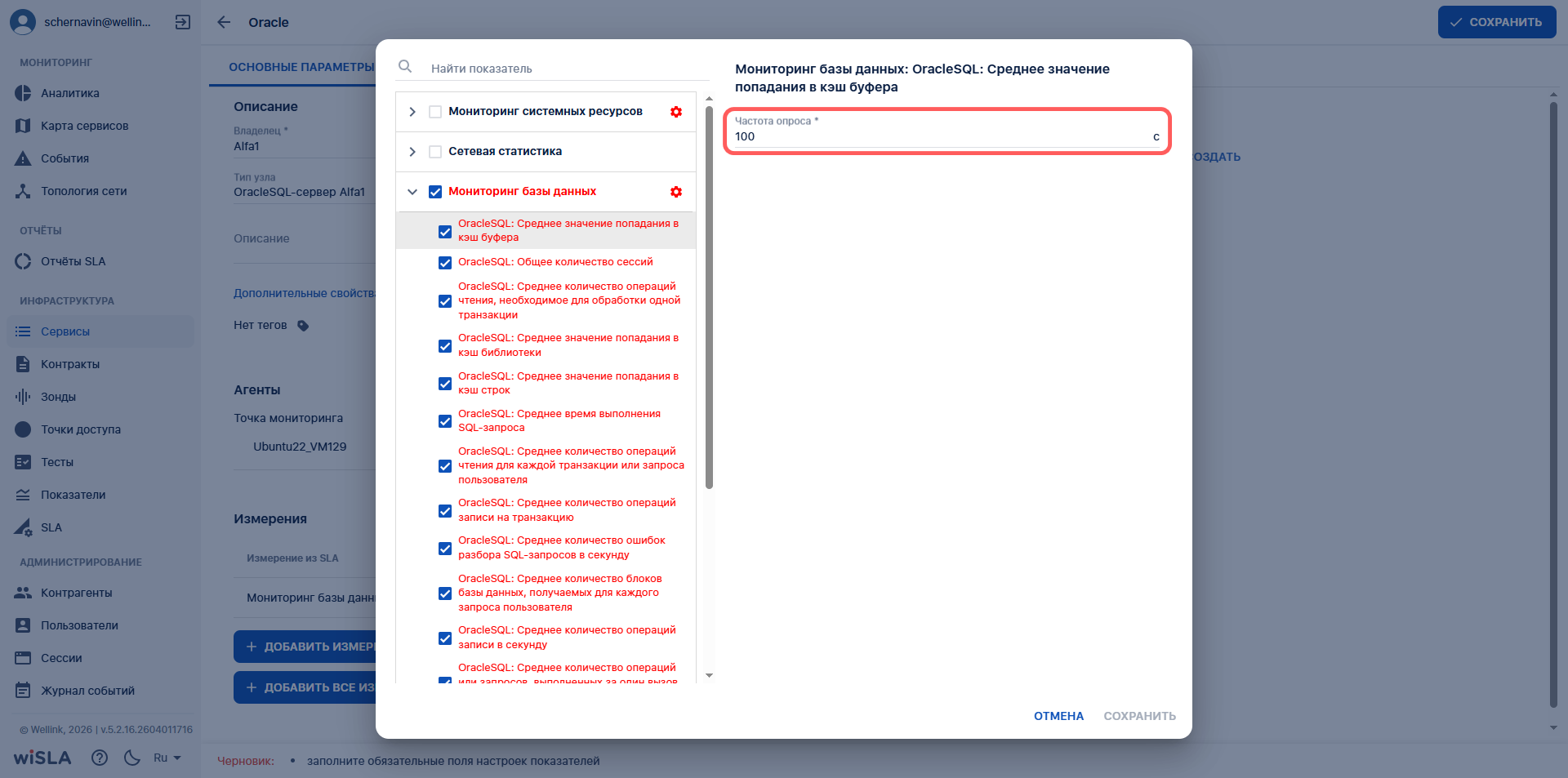Viewport: 1568px width, 778px height.
Task: Click the Журнал событий calendar icon
Action: click(x=23, y=691)
